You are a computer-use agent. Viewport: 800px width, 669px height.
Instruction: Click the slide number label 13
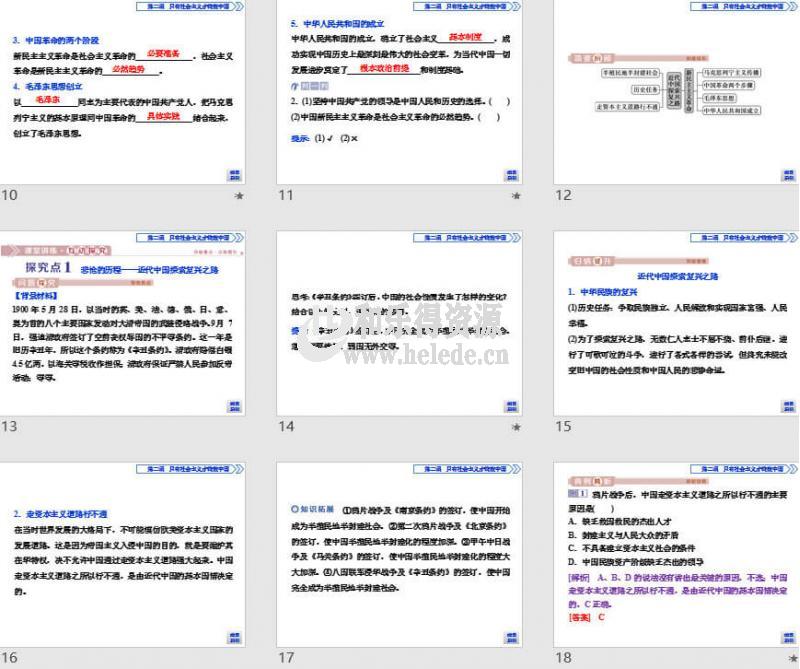click(9, 426)
